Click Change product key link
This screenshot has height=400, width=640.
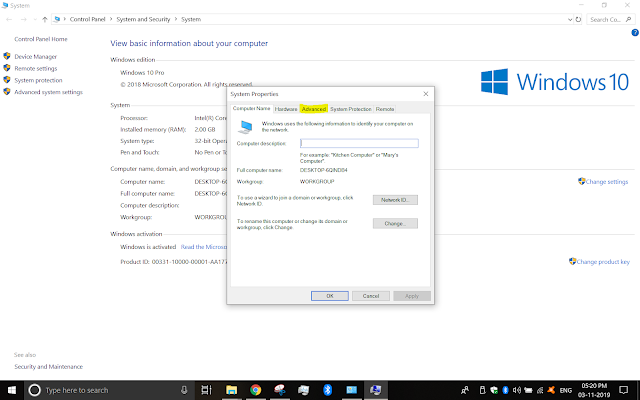pyautogui.click(x=603, y=262)
